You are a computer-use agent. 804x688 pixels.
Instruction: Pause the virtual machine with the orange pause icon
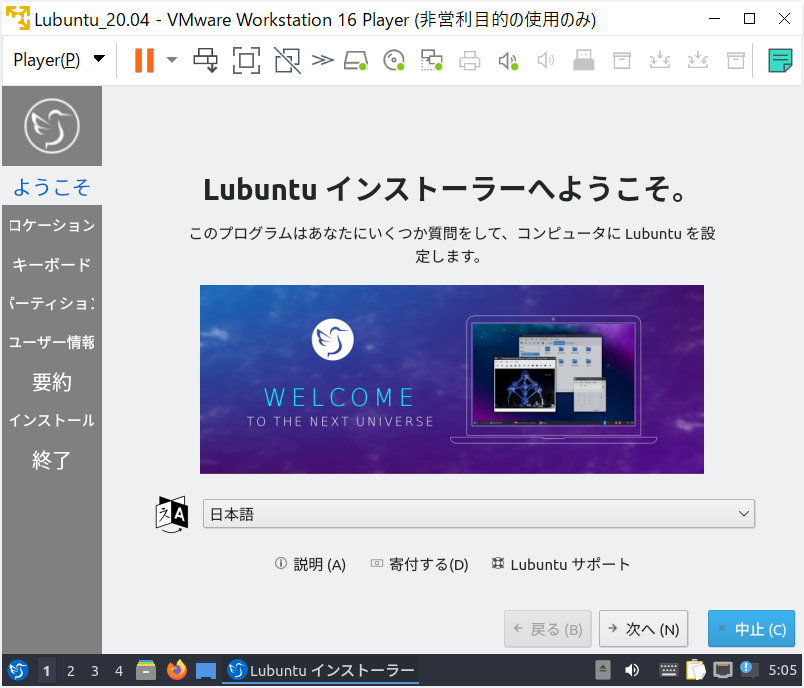[144, 60]
